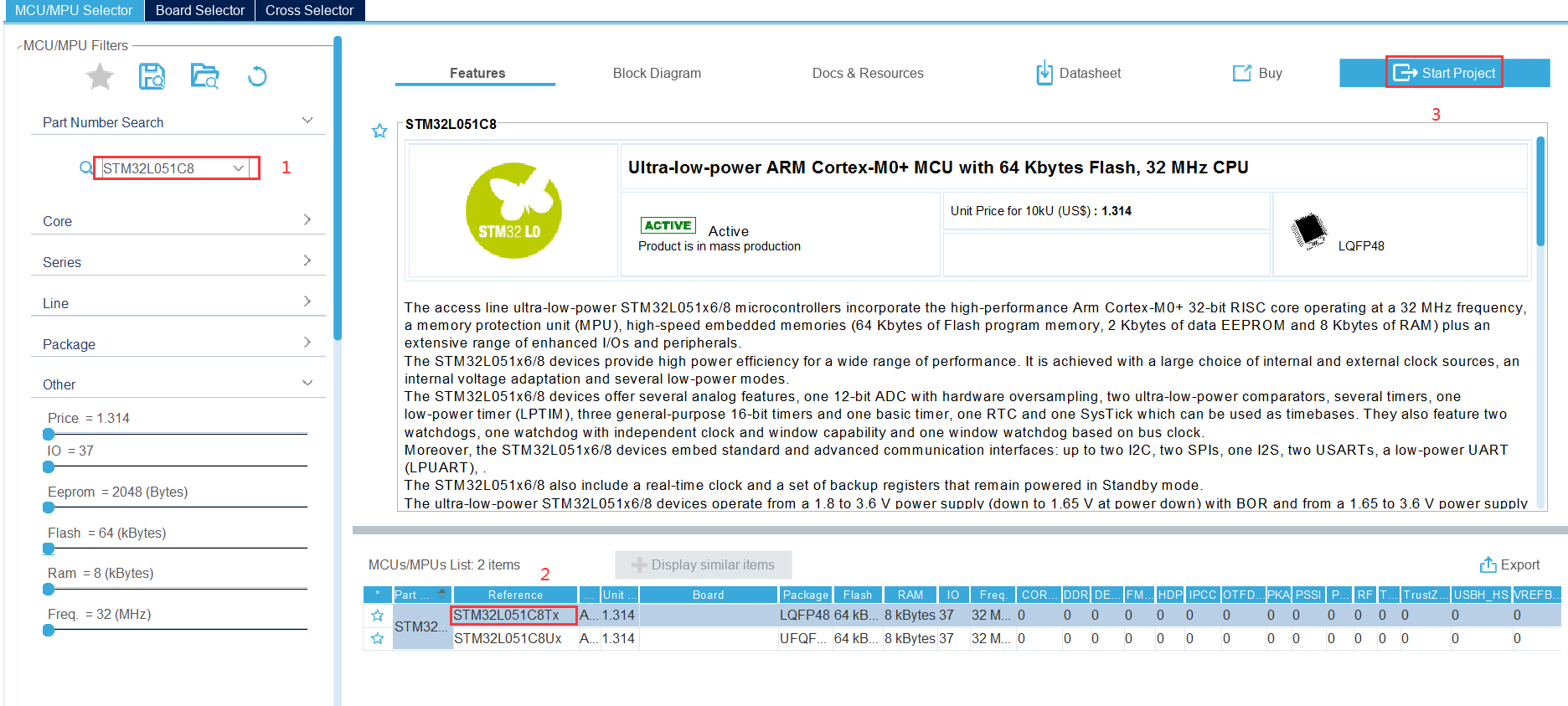Collapse the Part Number Search section
The image size is (1568, 706).
[307, 121]
